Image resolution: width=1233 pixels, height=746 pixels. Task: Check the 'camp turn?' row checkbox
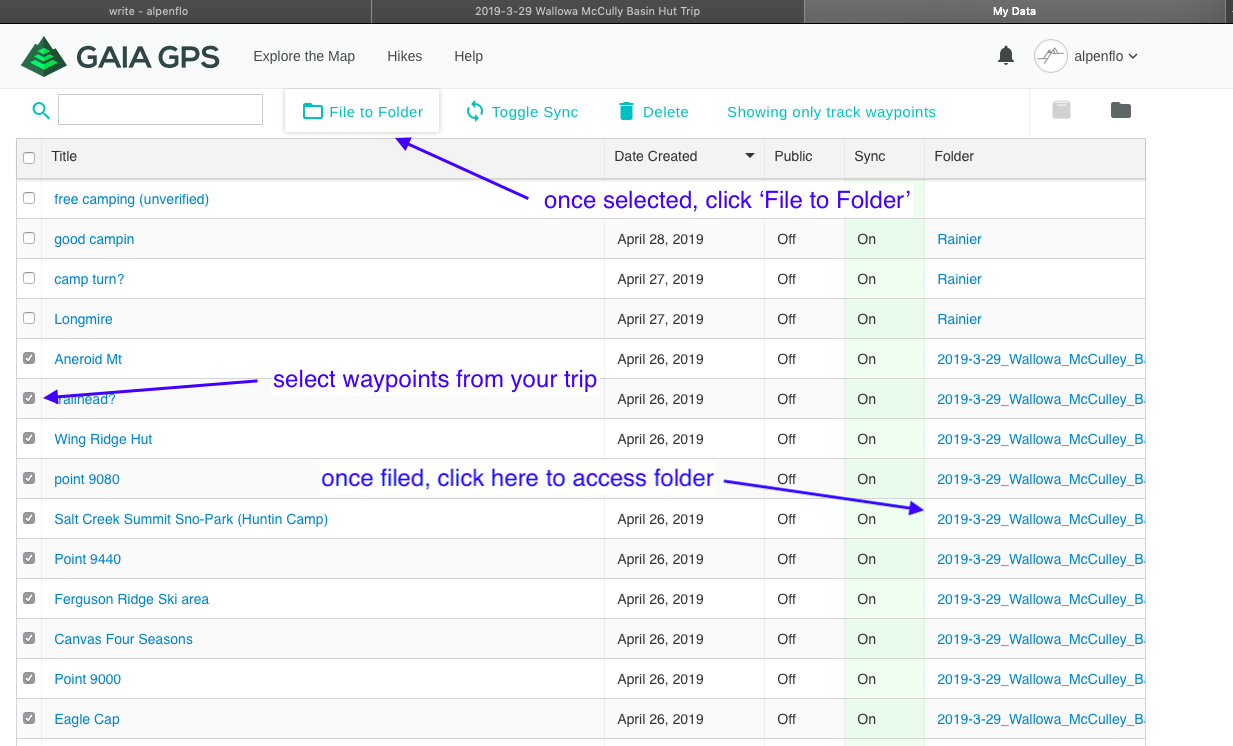[x=29, y=278]
